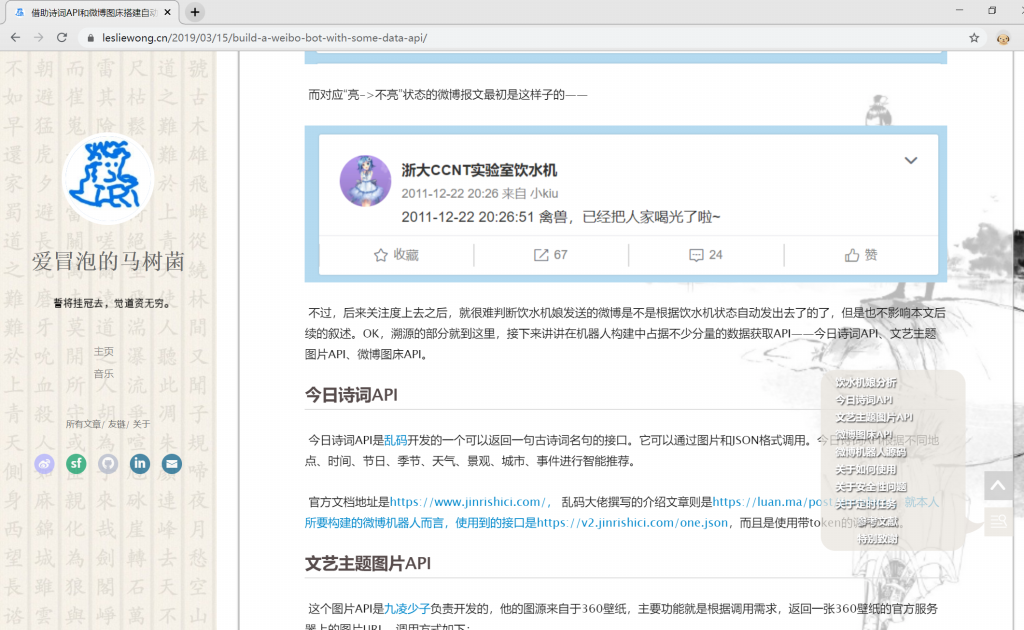1024x630 pixels.
Task: Click the 赞 like icon on the post
Action: (857, 255)
